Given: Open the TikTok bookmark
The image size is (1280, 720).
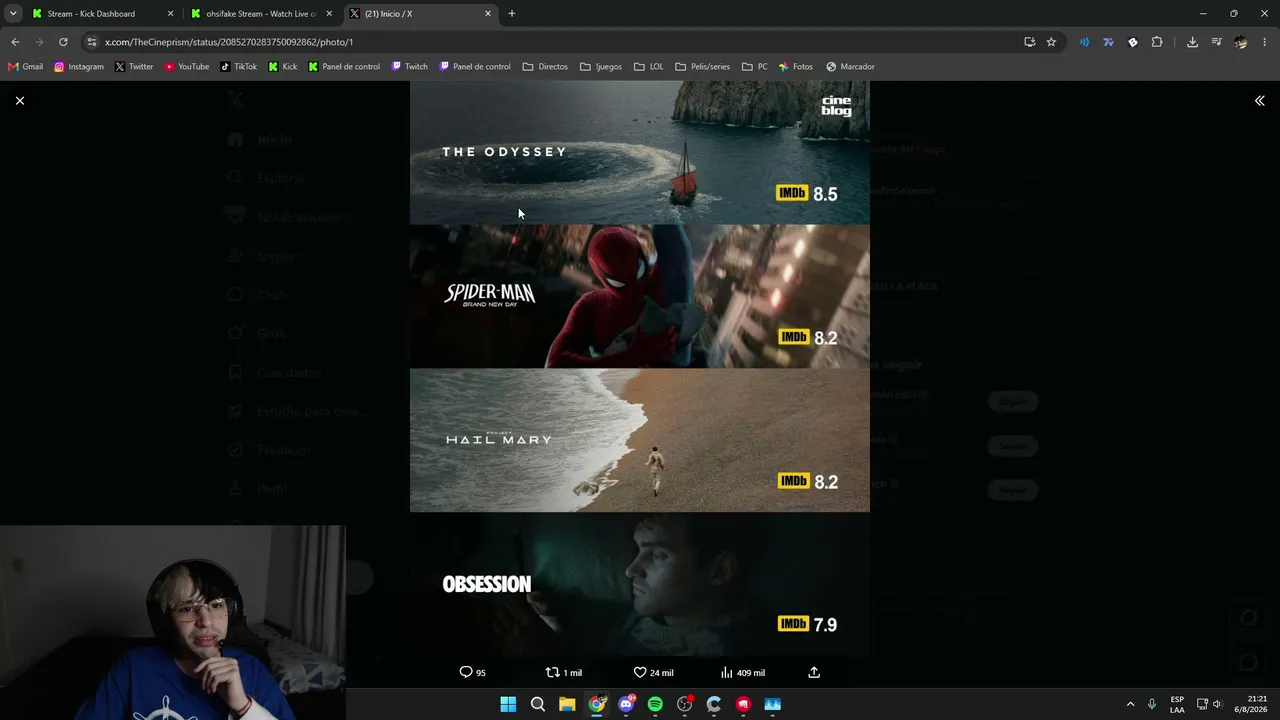Looking at the screenshot, I should coord(239,67).
